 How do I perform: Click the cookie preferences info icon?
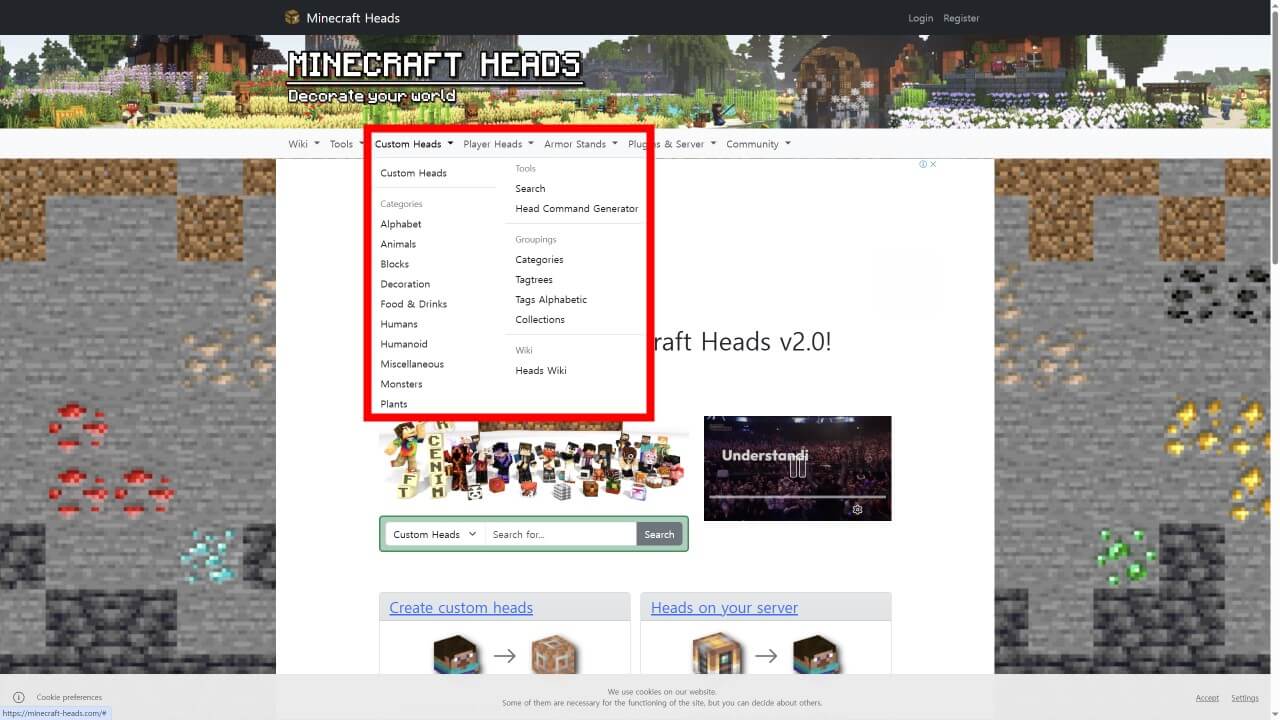[18, 697]
